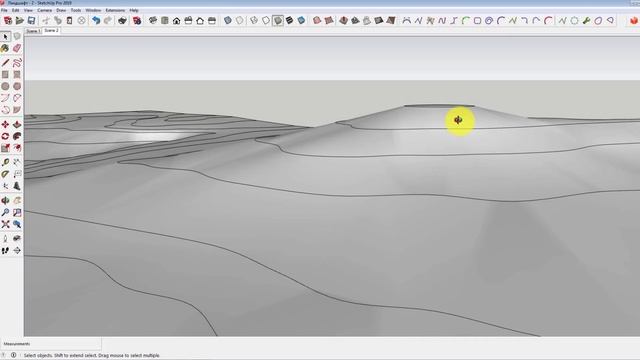Image resolution: width=640 pixels, height=360 pixels.
Task: Select From Contours sandbox tool
Action: click(x=317, y=20)
